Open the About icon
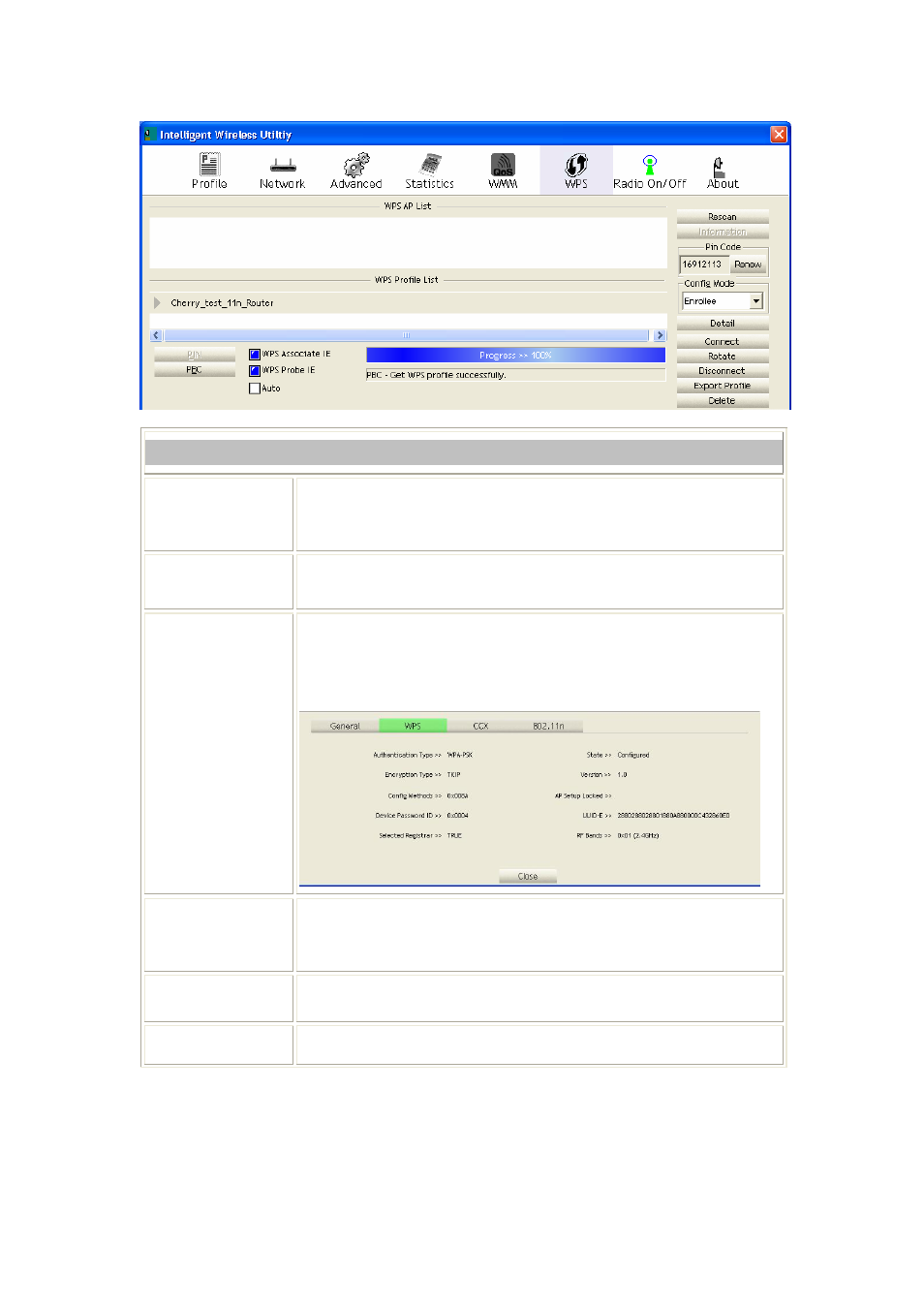The image size is (924, 1308). [722, 166]
